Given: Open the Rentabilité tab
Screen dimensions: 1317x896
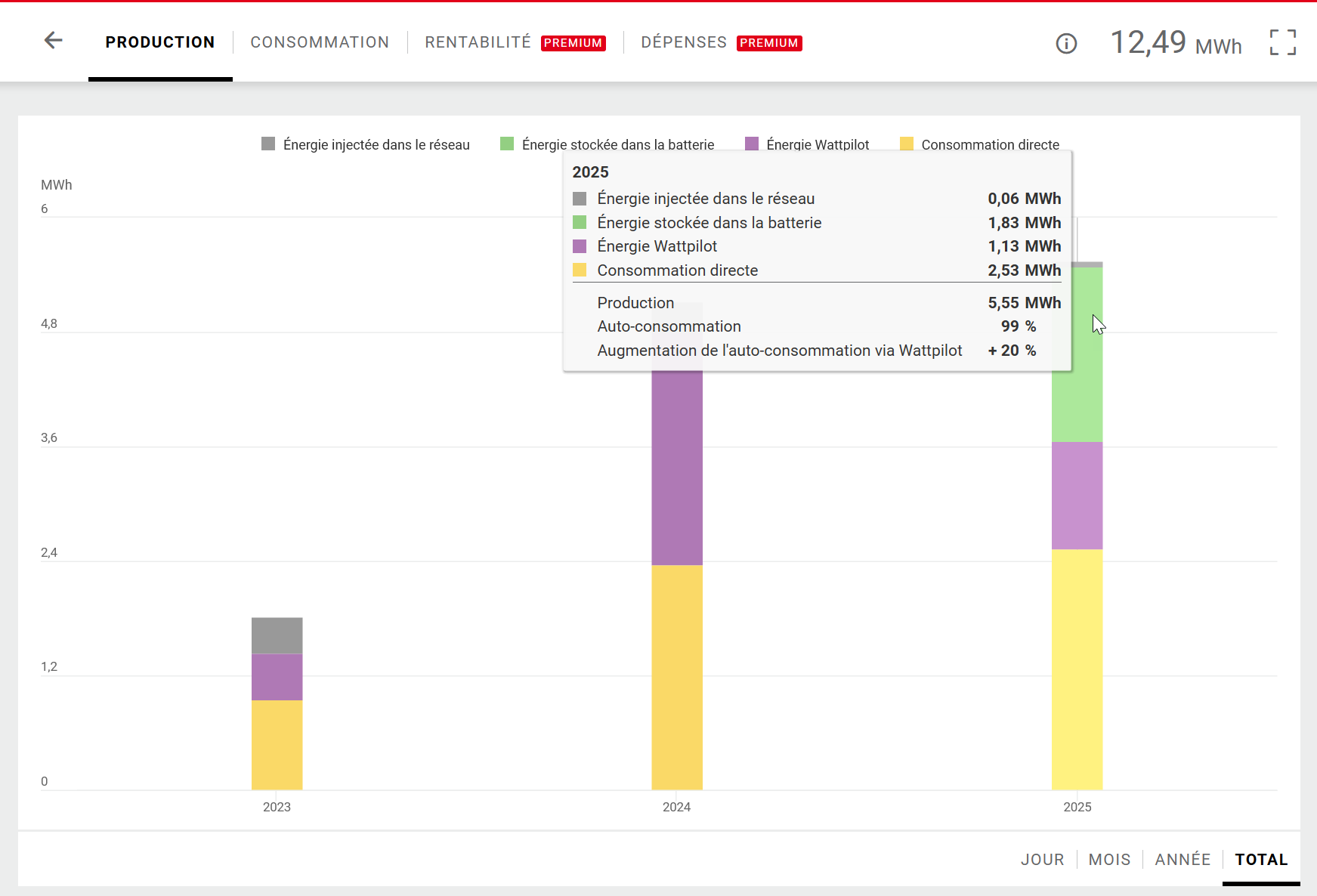Looking at the screenshot, I should point(478,42).
